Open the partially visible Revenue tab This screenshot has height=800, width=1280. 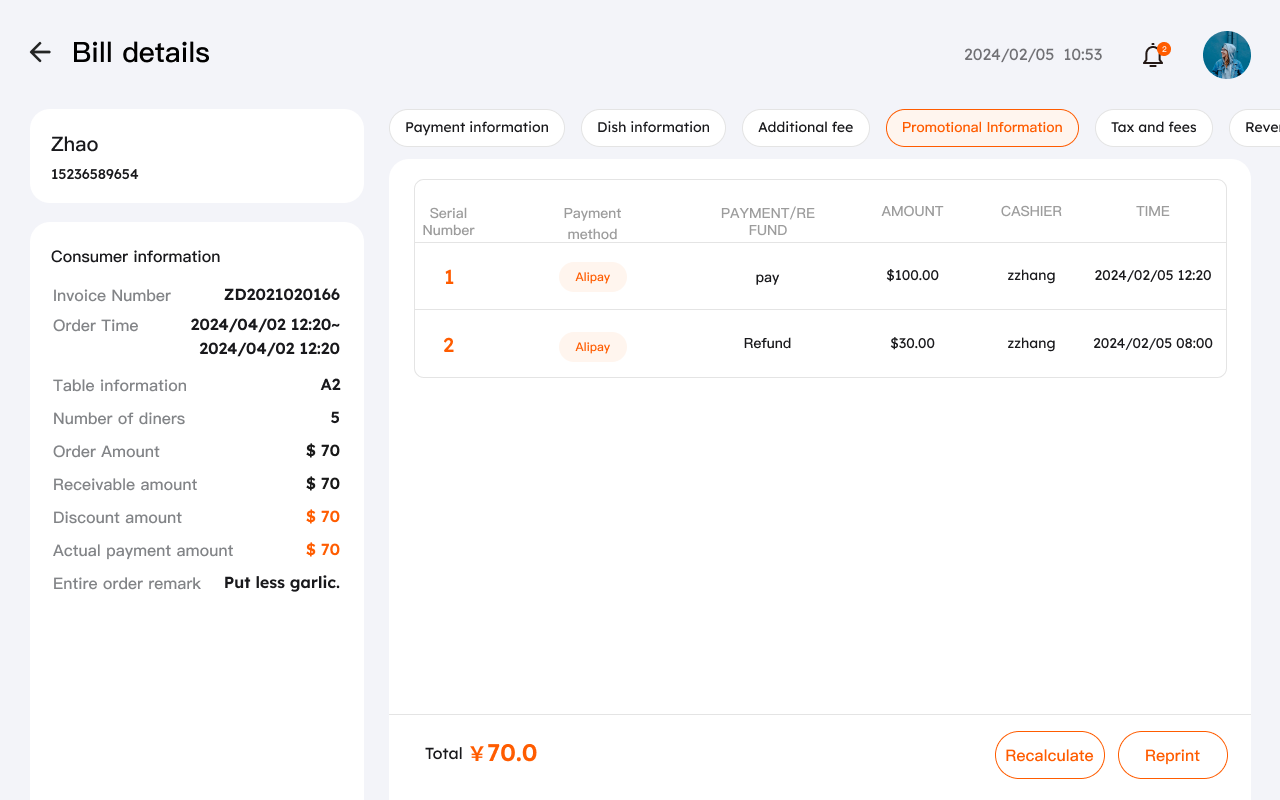click(x=1264, y=128)
